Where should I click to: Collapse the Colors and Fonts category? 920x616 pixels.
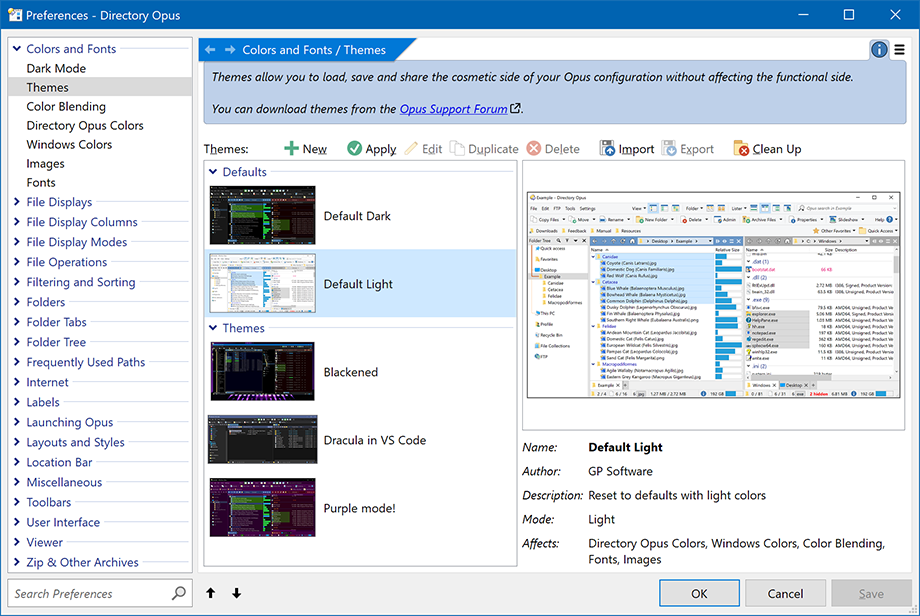point(17,49)
